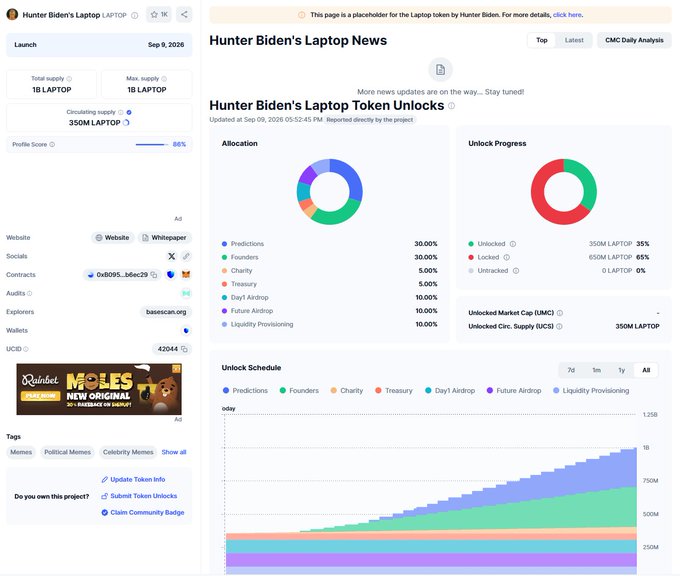680x576 pixels.
Task: Show Untracked info icon in Unlock Progress
Action: pos(516,271)
